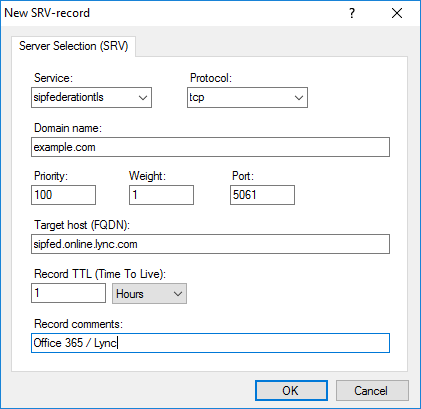Screen dimensions: 421x409
Task: Click the Weight field showing 1
Action: (x=161, y=195)
